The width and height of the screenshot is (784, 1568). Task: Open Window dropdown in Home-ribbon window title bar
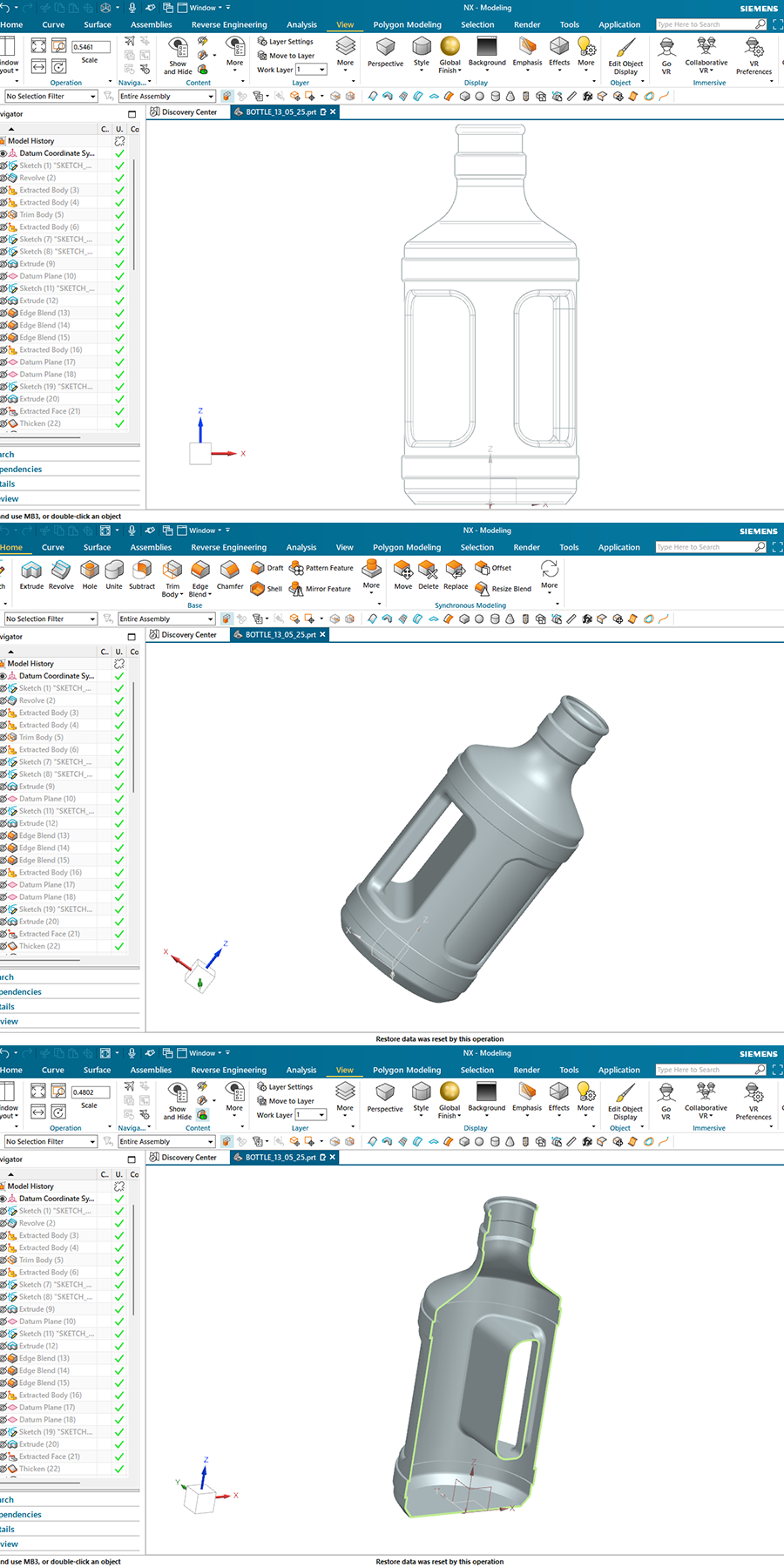coord(206,530)
